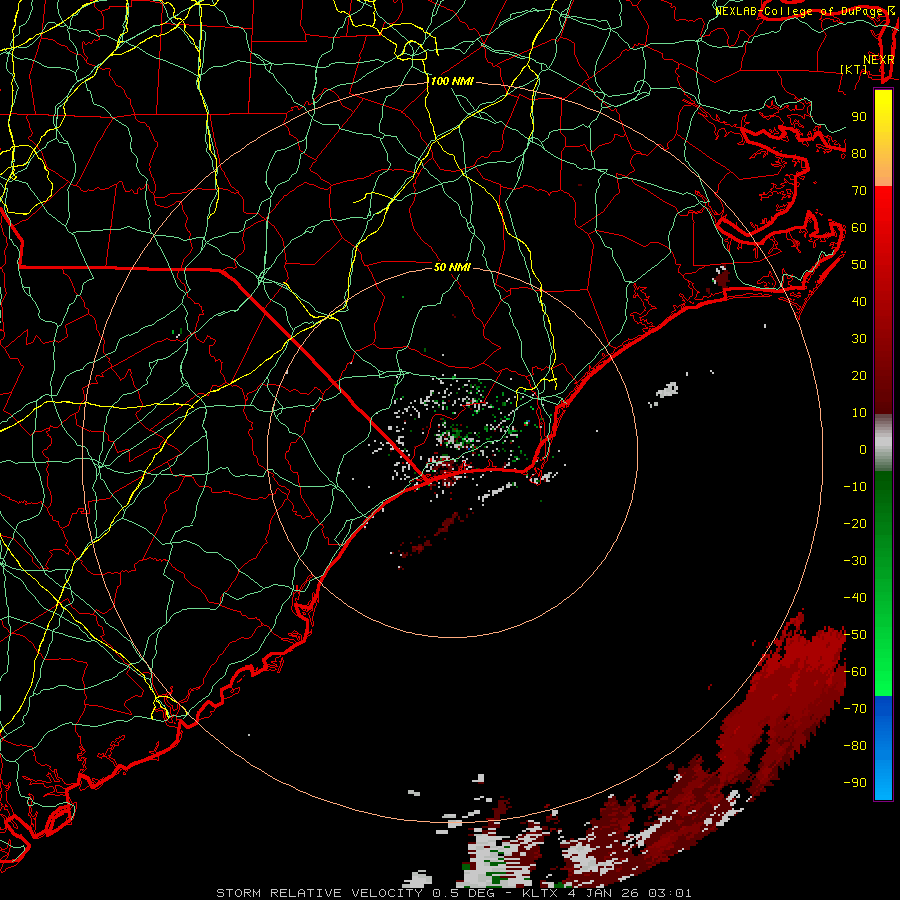Click the 0 label on the velocity scale

[863, 449]
